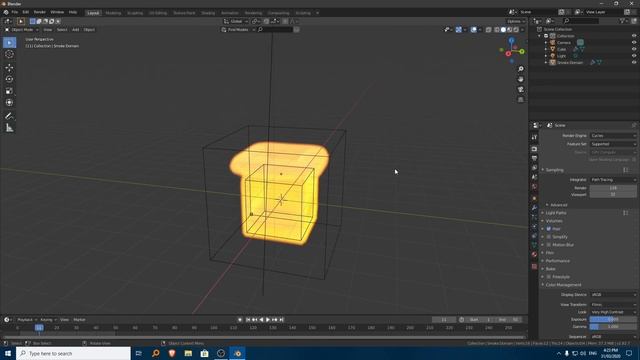Play the animation in reverse
The height and width of the screenshot is (360, 640).
pyautogui.click(x=262, y=320)
